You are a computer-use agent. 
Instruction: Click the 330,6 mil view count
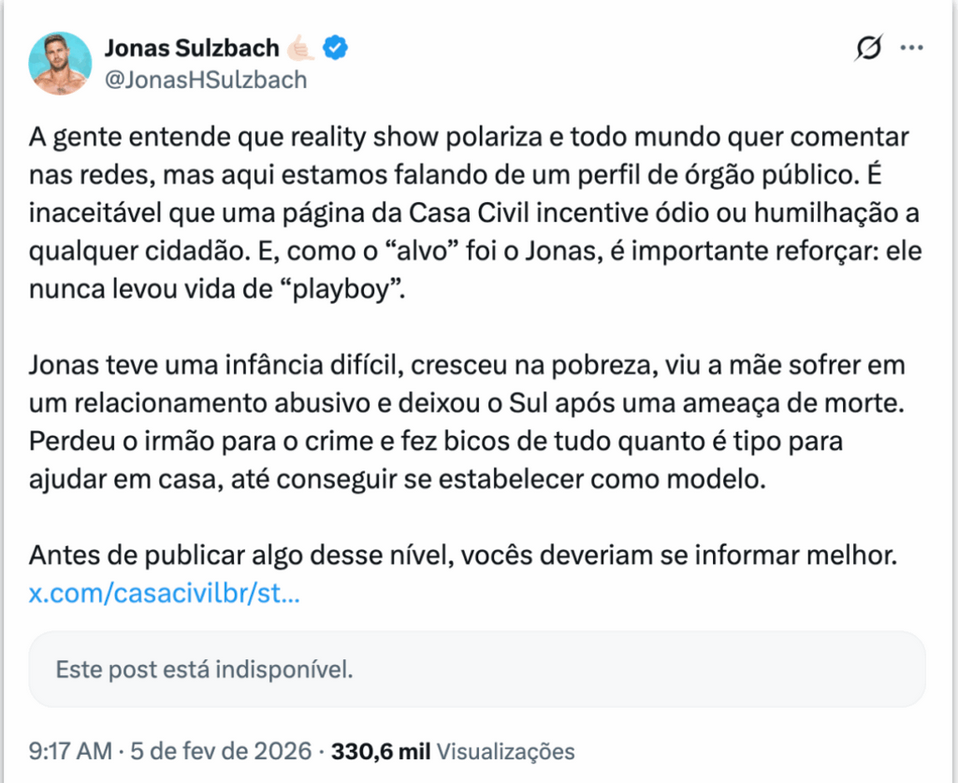[381, 751]
